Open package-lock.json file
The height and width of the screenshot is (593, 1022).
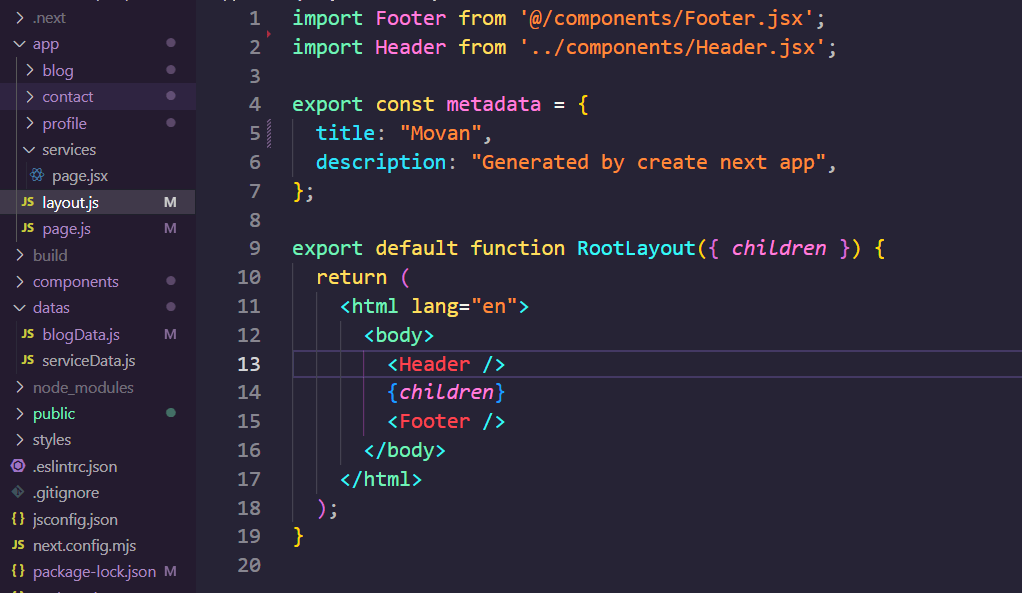(95, 571)
